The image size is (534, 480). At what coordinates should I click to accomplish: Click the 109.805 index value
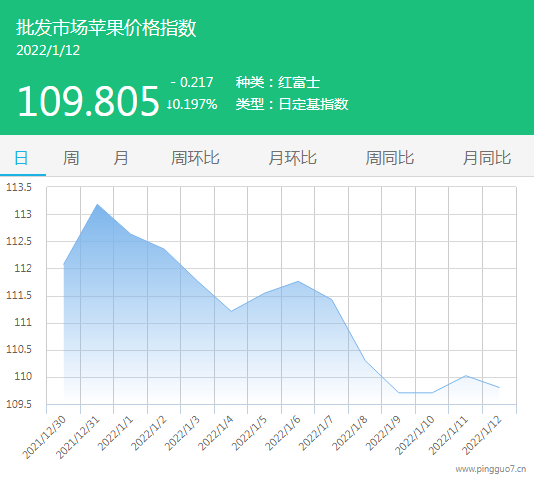coord(88,101)
